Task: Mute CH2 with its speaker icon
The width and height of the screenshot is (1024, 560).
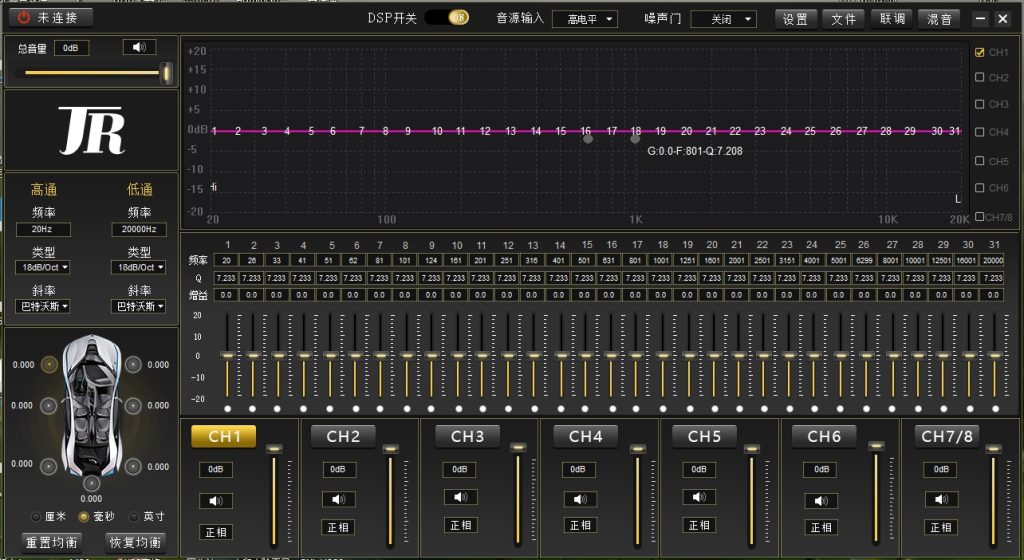Action: [338, 499]
